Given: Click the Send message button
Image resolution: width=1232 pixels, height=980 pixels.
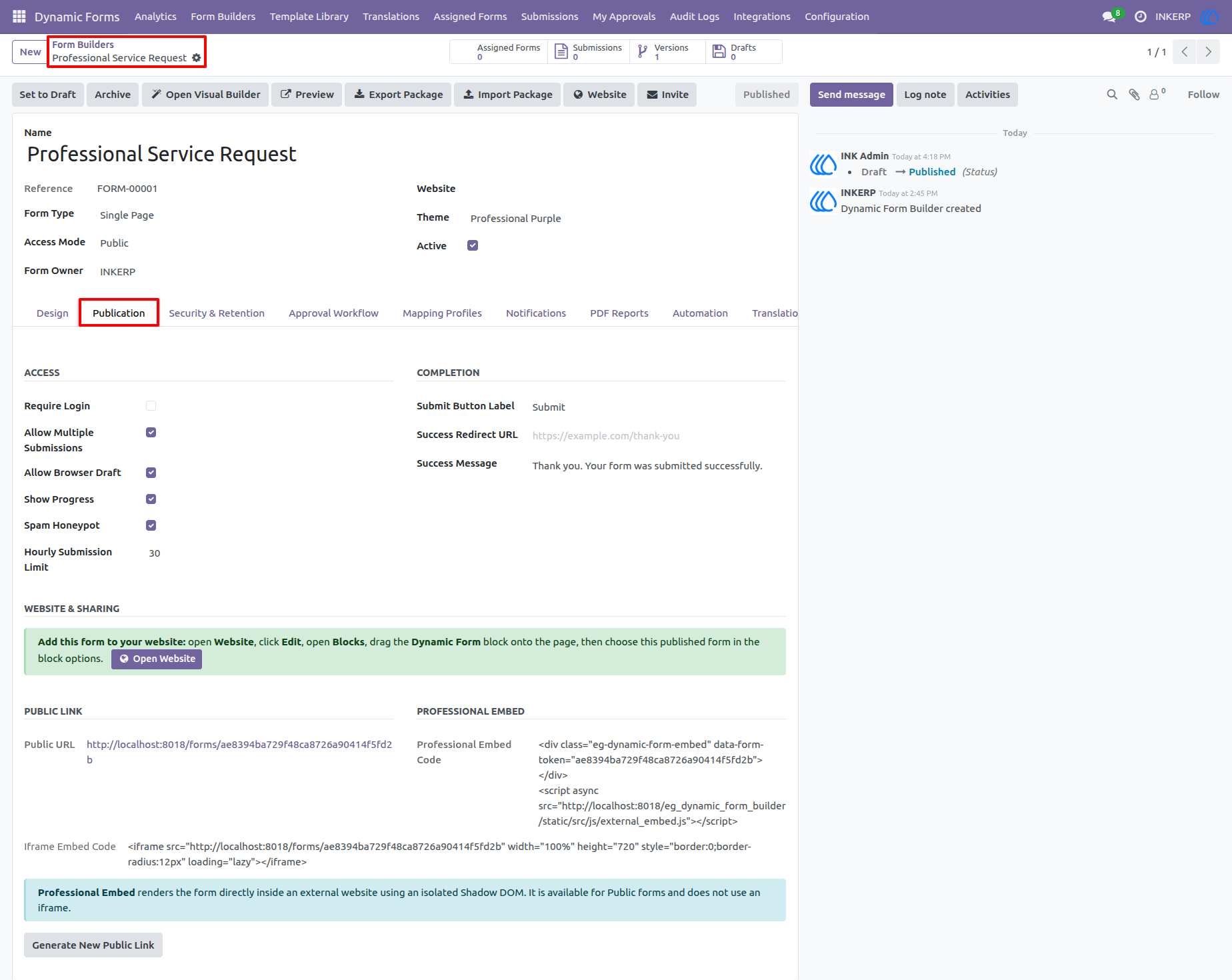Looking at the screenshot, I should [x=851, y=95].
